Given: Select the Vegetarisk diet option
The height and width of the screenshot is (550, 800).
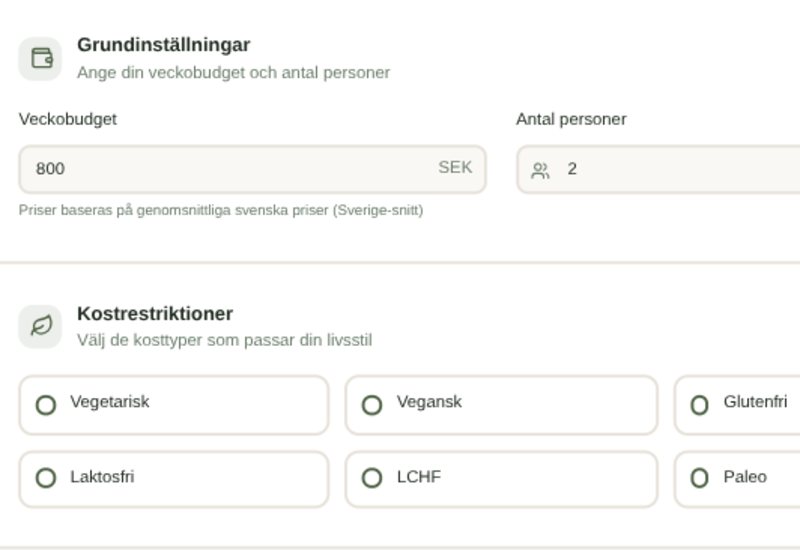Looking at the screenshot, I should point(174,405).
